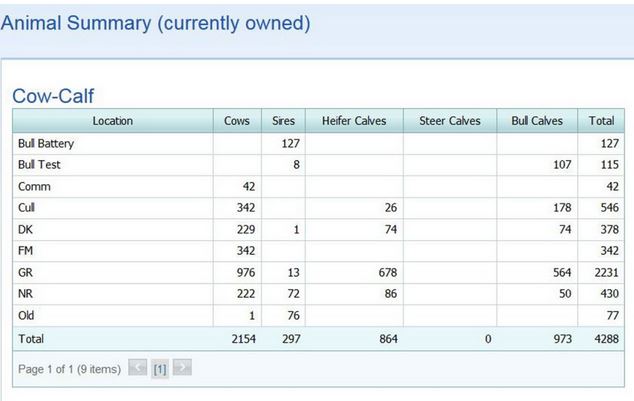Viewport: 634px width, 401px height.
Task: Sort by the Total column header
Action: coord(601,121)
